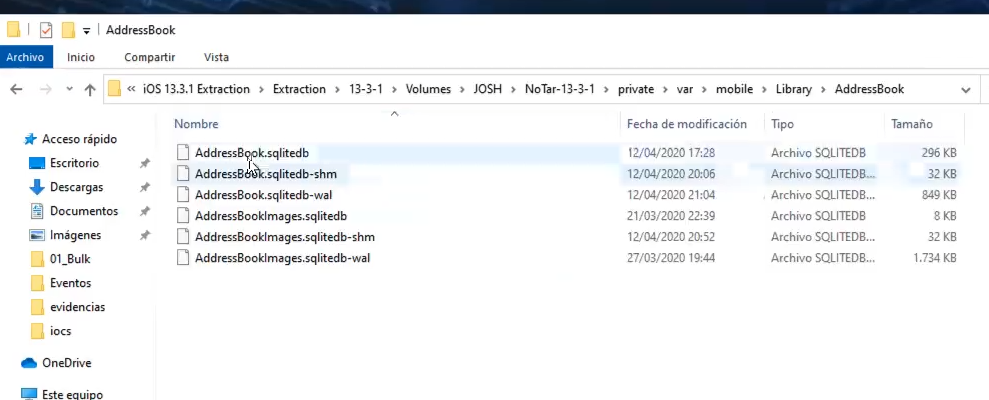The width and height of the screenshot is (989, 400).
Task: Open Descargas in navigation pane
Action: tap(76, 187)
